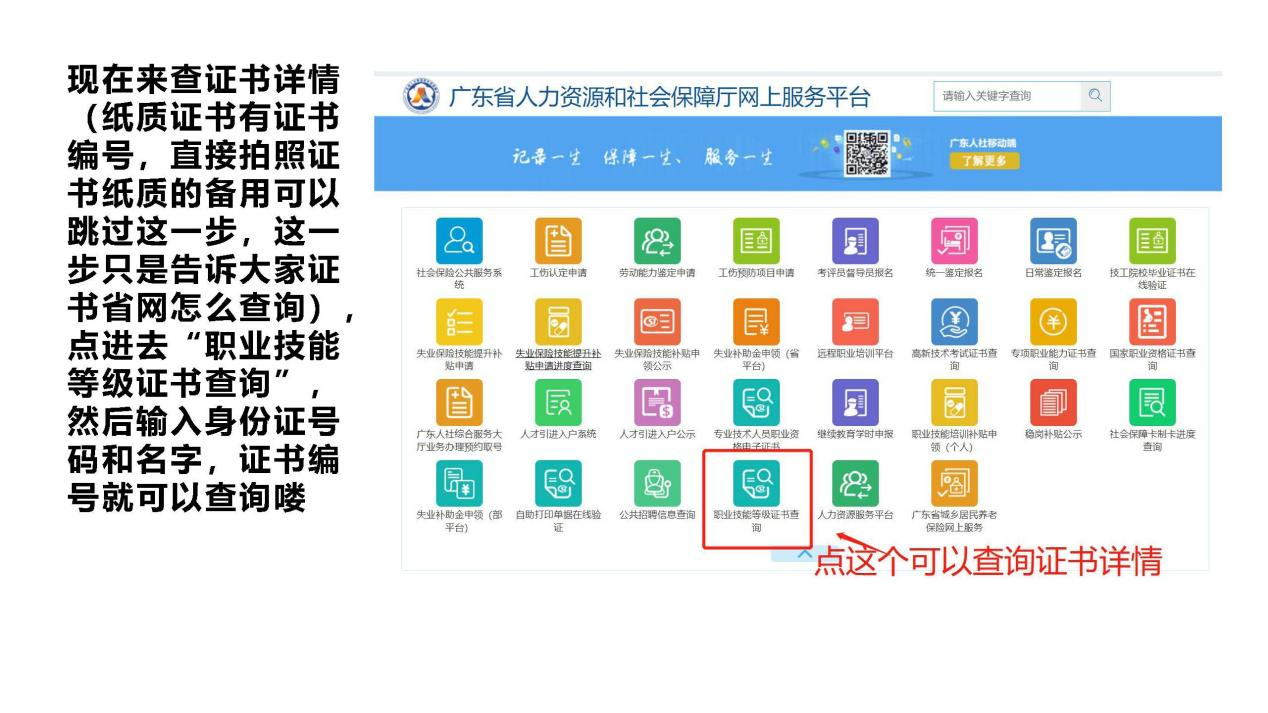Image resolution: width=1268 pixels, height=713 pixels.
Task: Click the 统一鉴定报名 icon
Action: tap(954, 241)
